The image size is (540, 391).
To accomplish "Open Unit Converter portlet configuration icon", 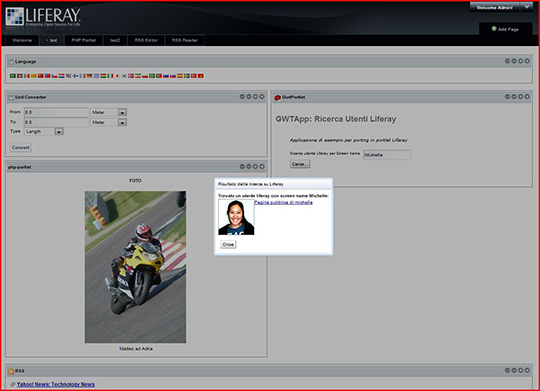I will pyautogui.click(x=242, y=96).
